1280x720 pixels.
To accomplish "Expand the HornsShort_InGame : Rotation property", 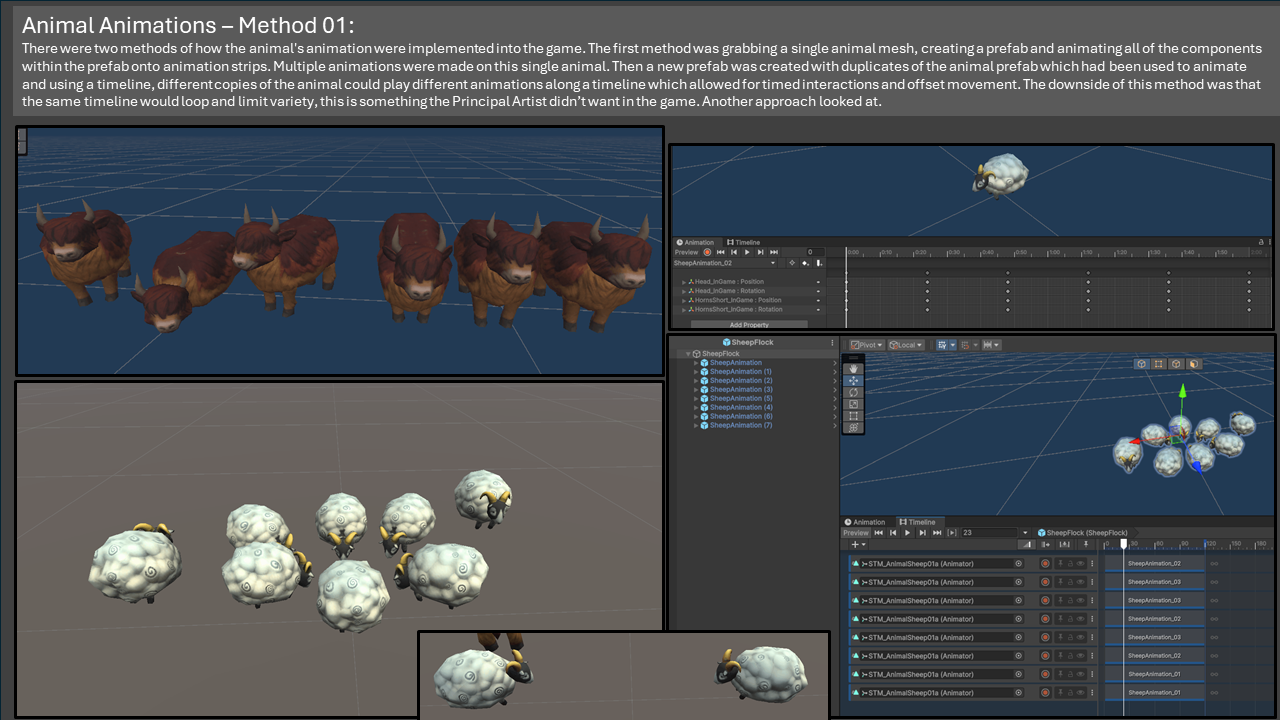I will (684, 310).
